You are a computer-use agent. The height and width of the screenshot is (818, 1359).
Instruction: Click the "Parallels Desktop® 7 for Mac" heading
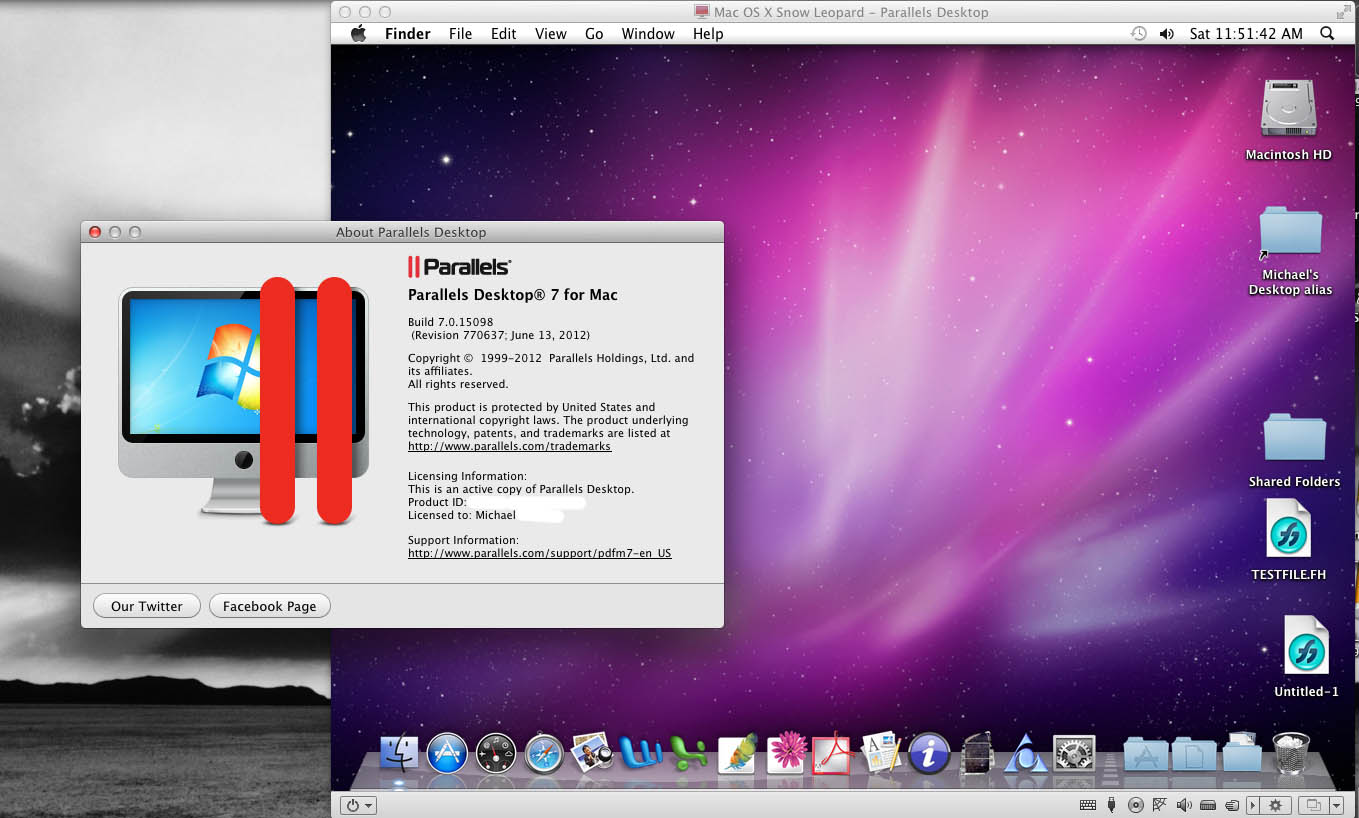pos(513,295)
